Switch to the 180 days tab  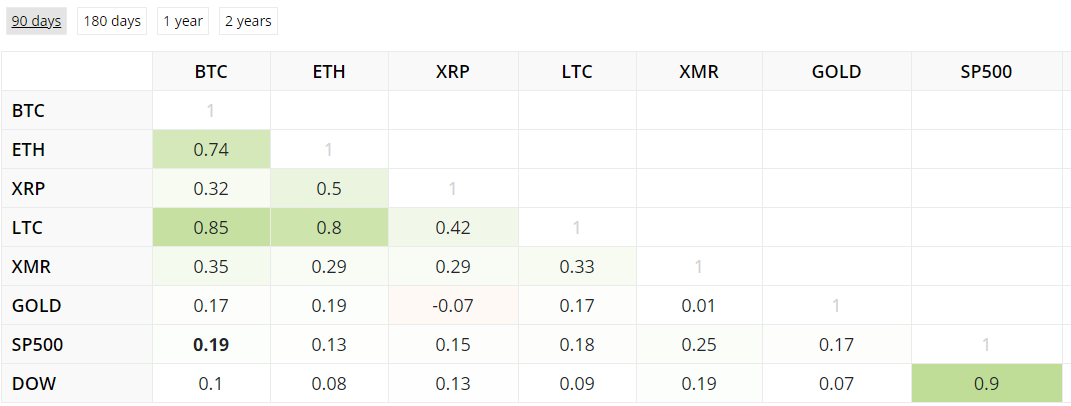tap(112, 21)
